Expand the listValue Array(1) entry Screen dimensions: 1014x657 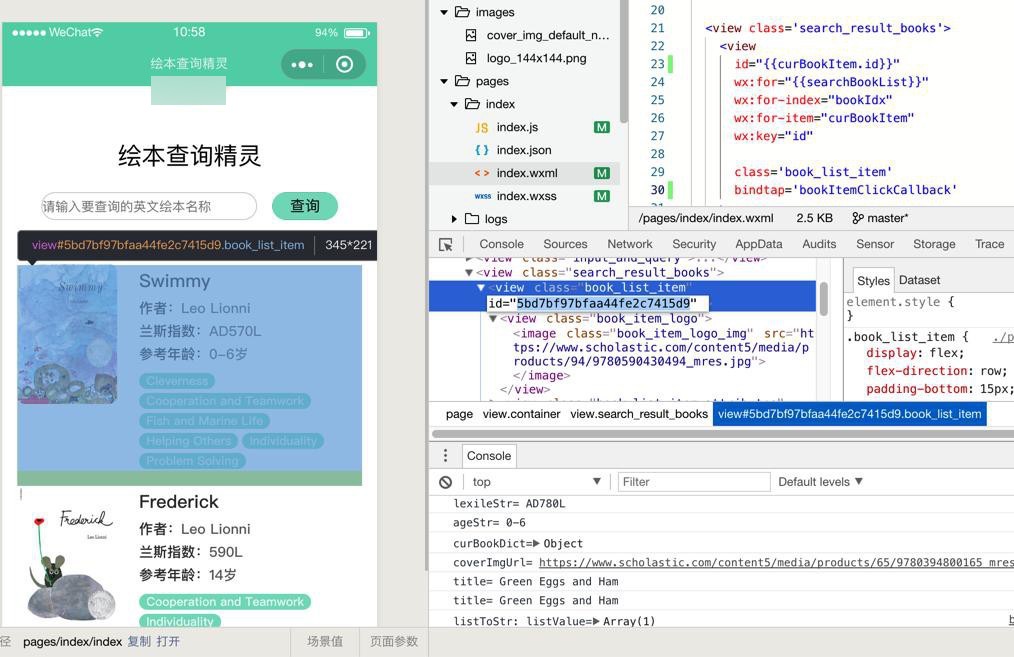(596, 621)
